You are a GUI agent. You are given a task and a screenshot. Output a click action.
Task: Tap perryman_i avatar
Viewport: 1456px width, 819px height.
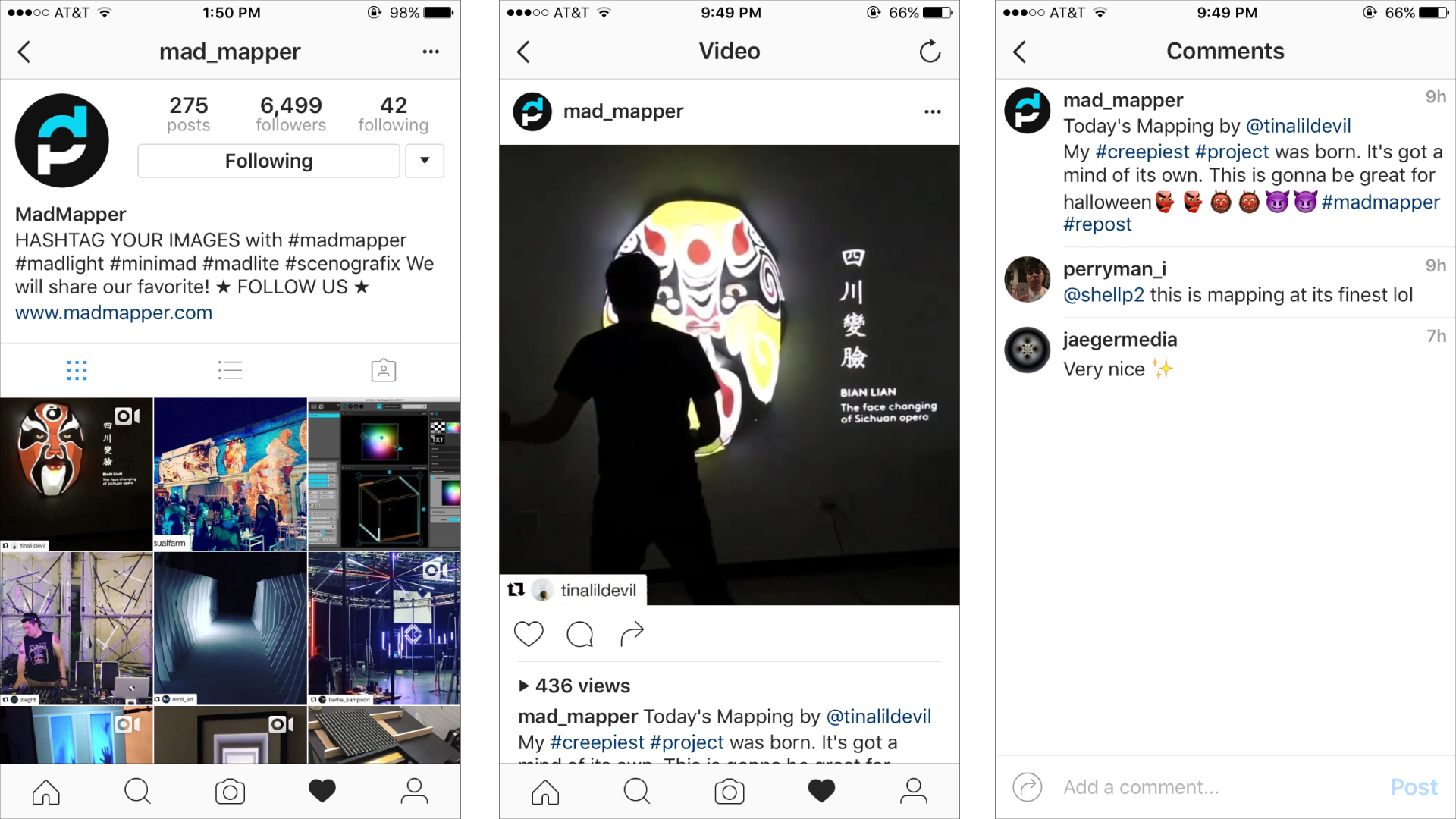click(x=1027, y=279)
